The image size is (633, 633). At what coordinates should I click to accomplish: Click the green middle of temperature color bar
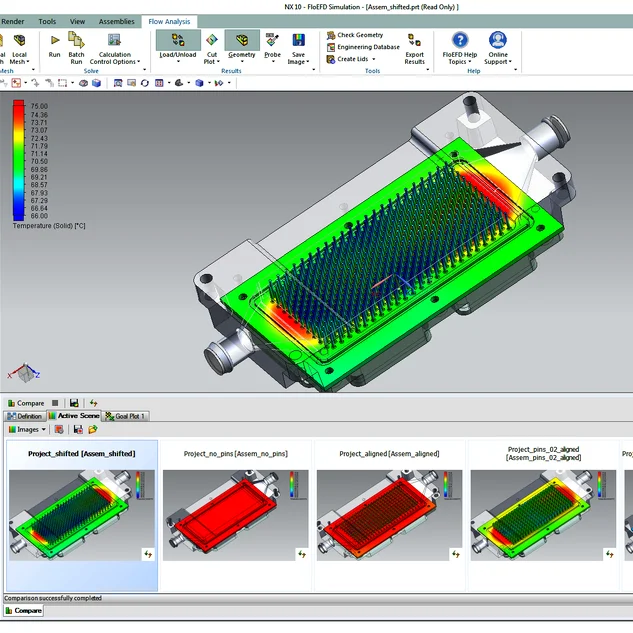click(19, 159)
